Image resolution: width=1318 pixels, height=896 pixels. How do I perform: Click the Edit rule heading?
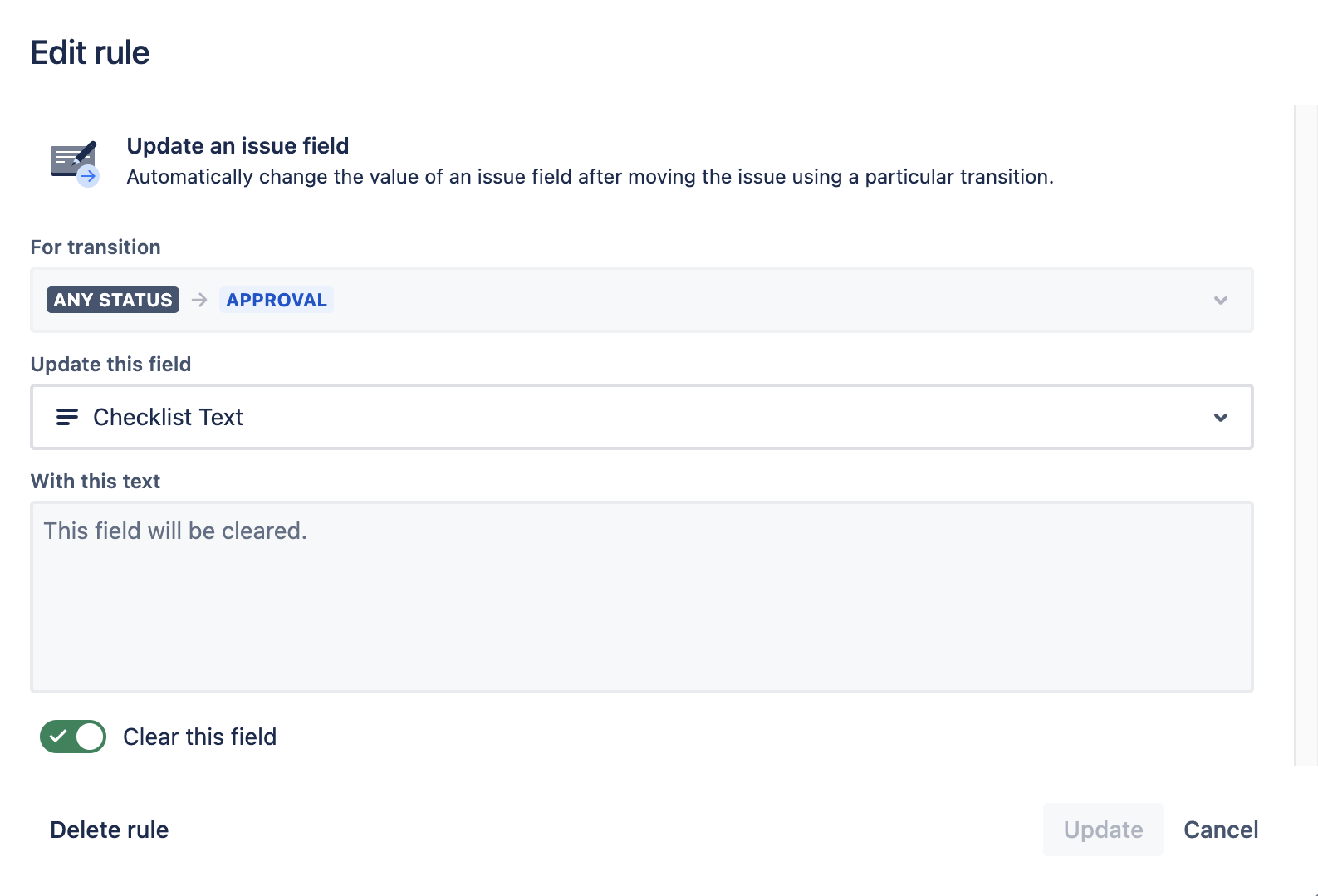90,52
